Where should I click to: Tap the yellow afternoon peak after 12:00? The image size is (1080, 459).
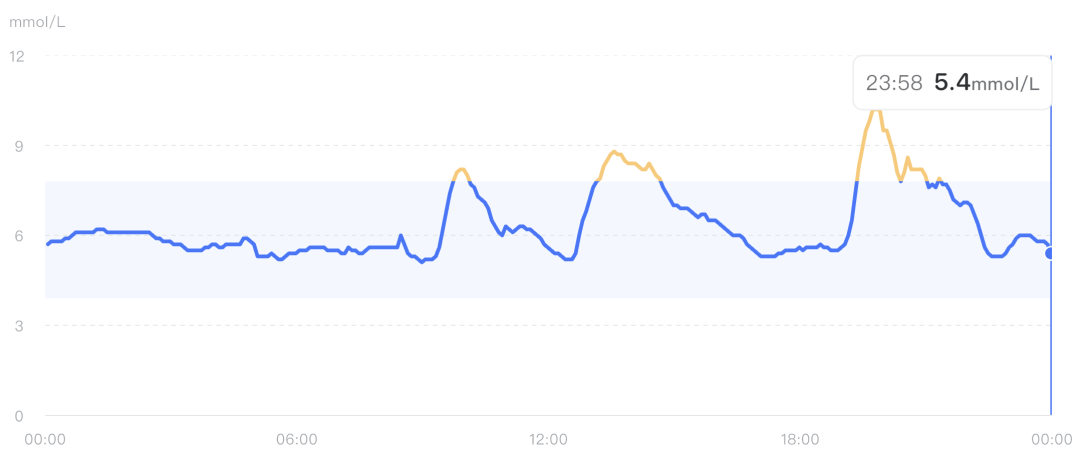coord(614,152)
